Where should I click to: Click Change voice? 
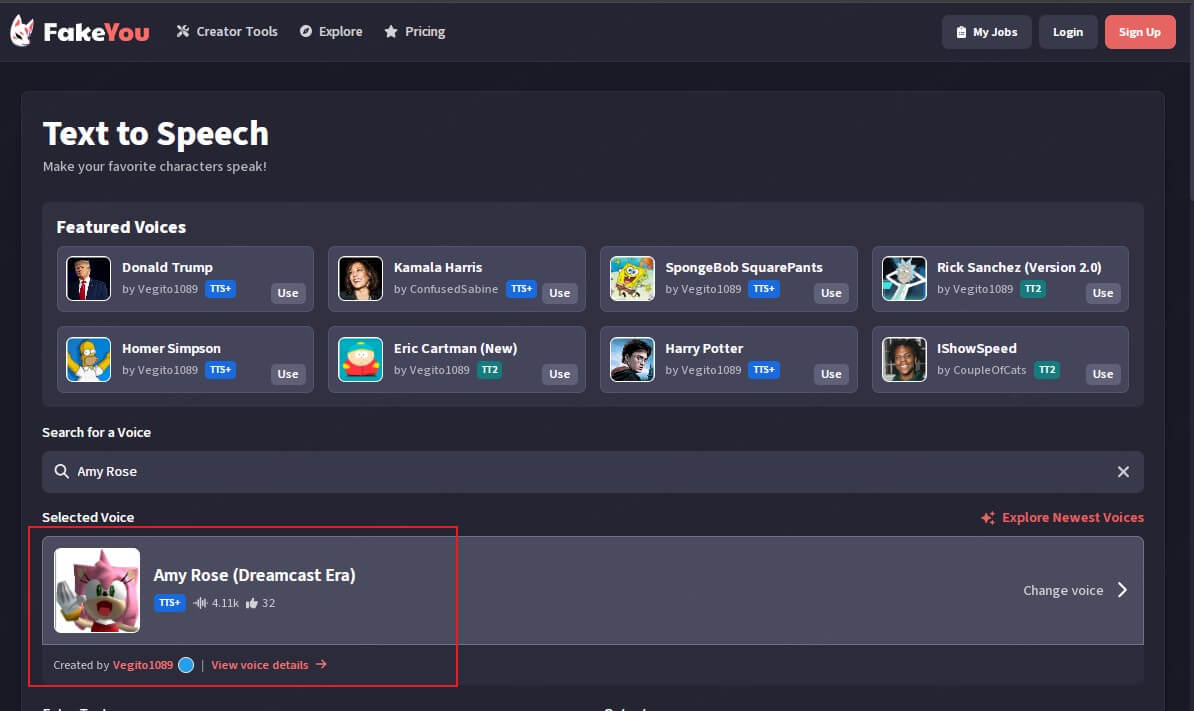pyautogui.click(x=1063, y=591)
